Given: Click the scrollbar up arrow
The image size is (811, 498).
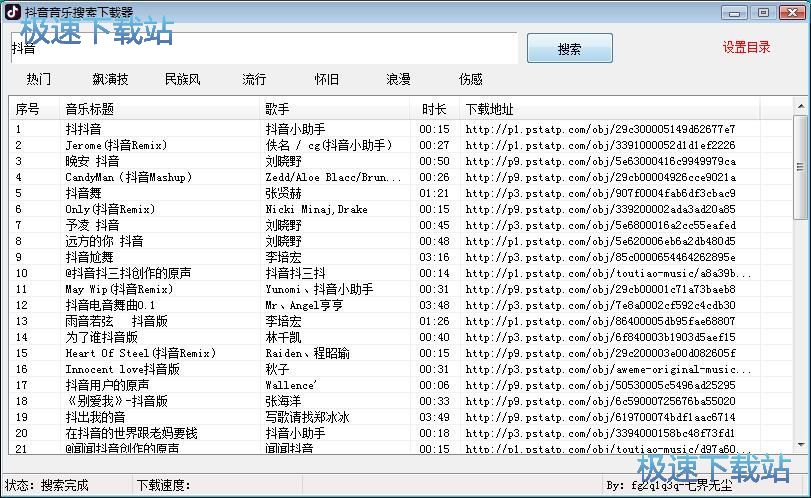Looking at the screenshot, I should pos(801,107).
